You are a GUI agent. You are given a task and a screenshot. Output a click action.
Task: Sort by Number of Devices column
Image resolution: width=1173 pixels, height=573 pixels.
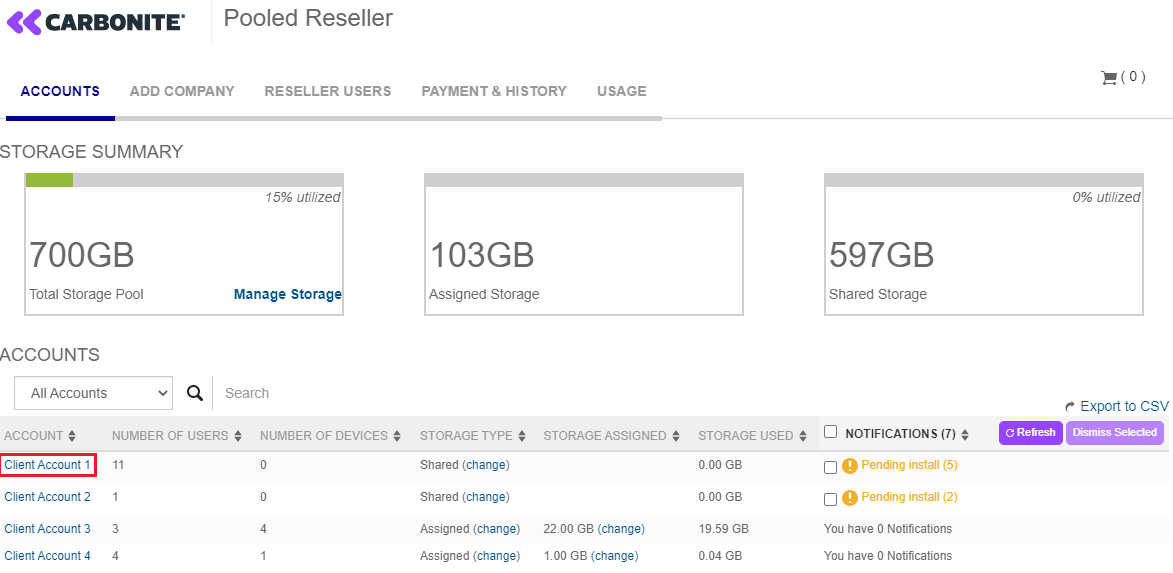pyautogui.click(x=330, y=436)
